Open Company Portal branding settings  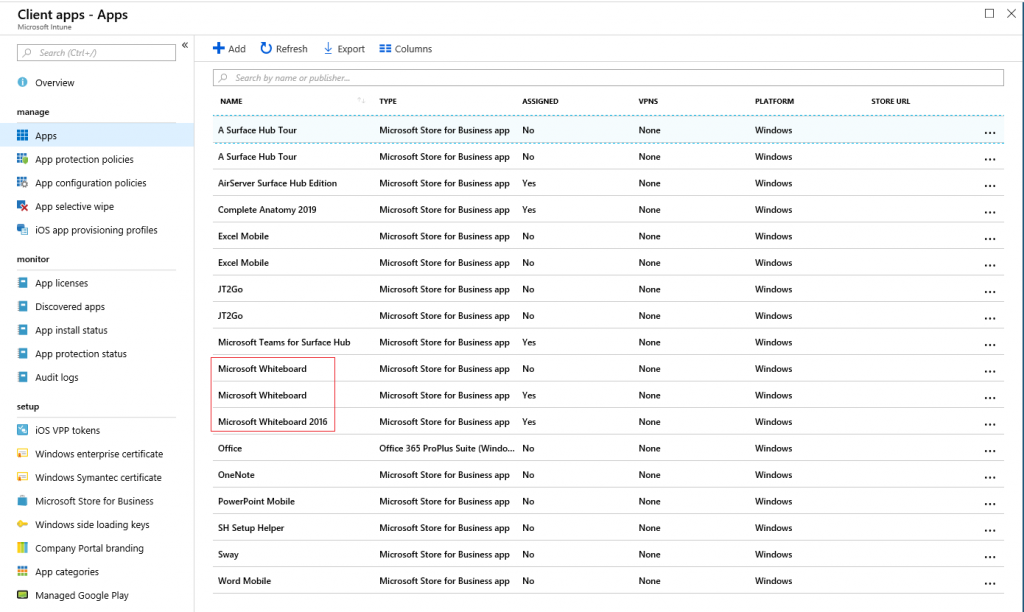point(25,548)
